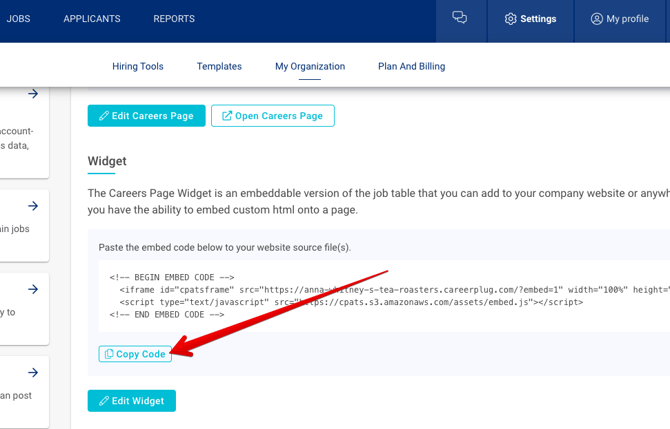This screenshot has height=429, width=670.
Task: Open the chat messages icon
Action: [460, 18]
